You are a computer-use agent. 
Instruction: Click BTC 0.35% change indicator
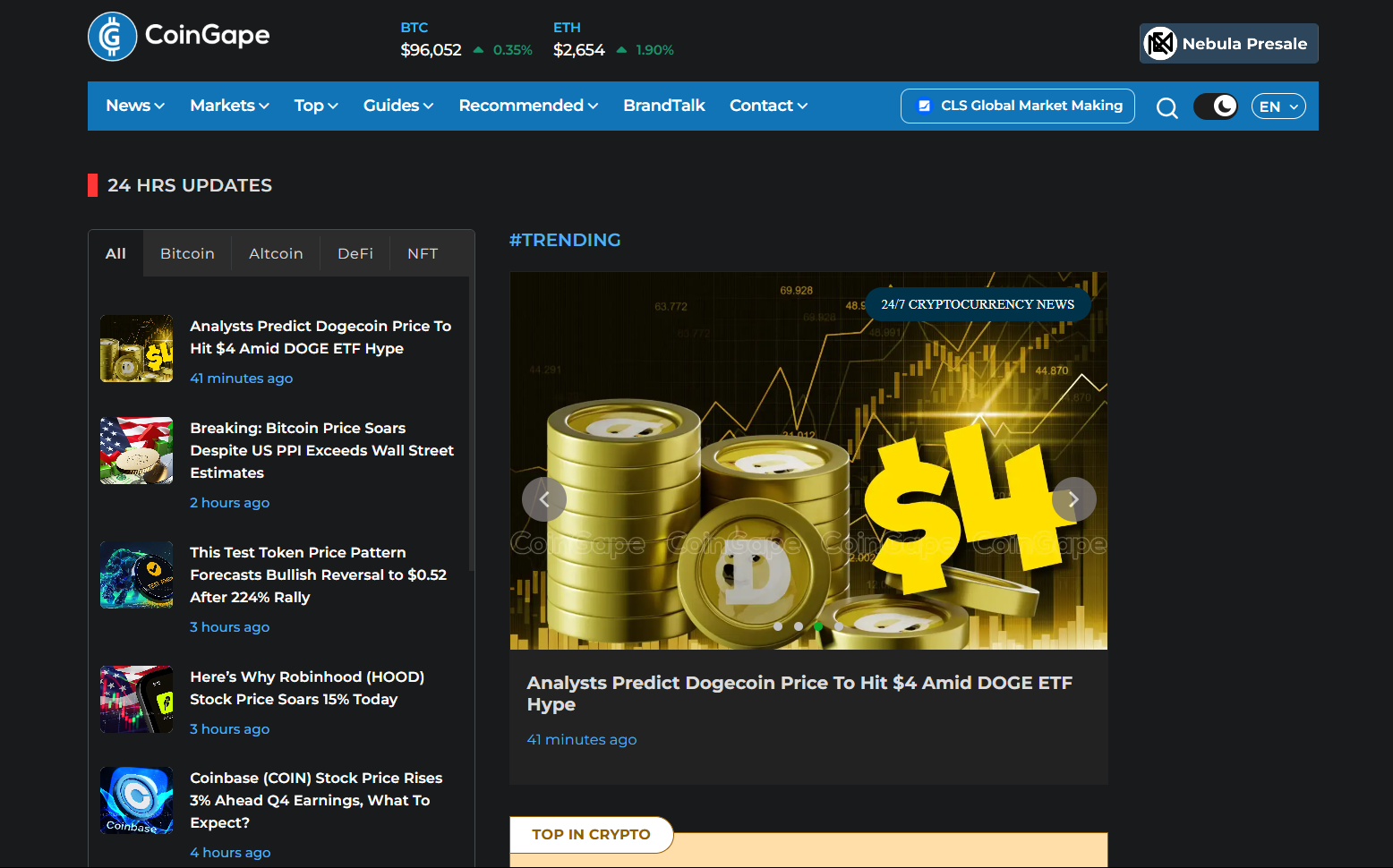click(x=503, y=50)
